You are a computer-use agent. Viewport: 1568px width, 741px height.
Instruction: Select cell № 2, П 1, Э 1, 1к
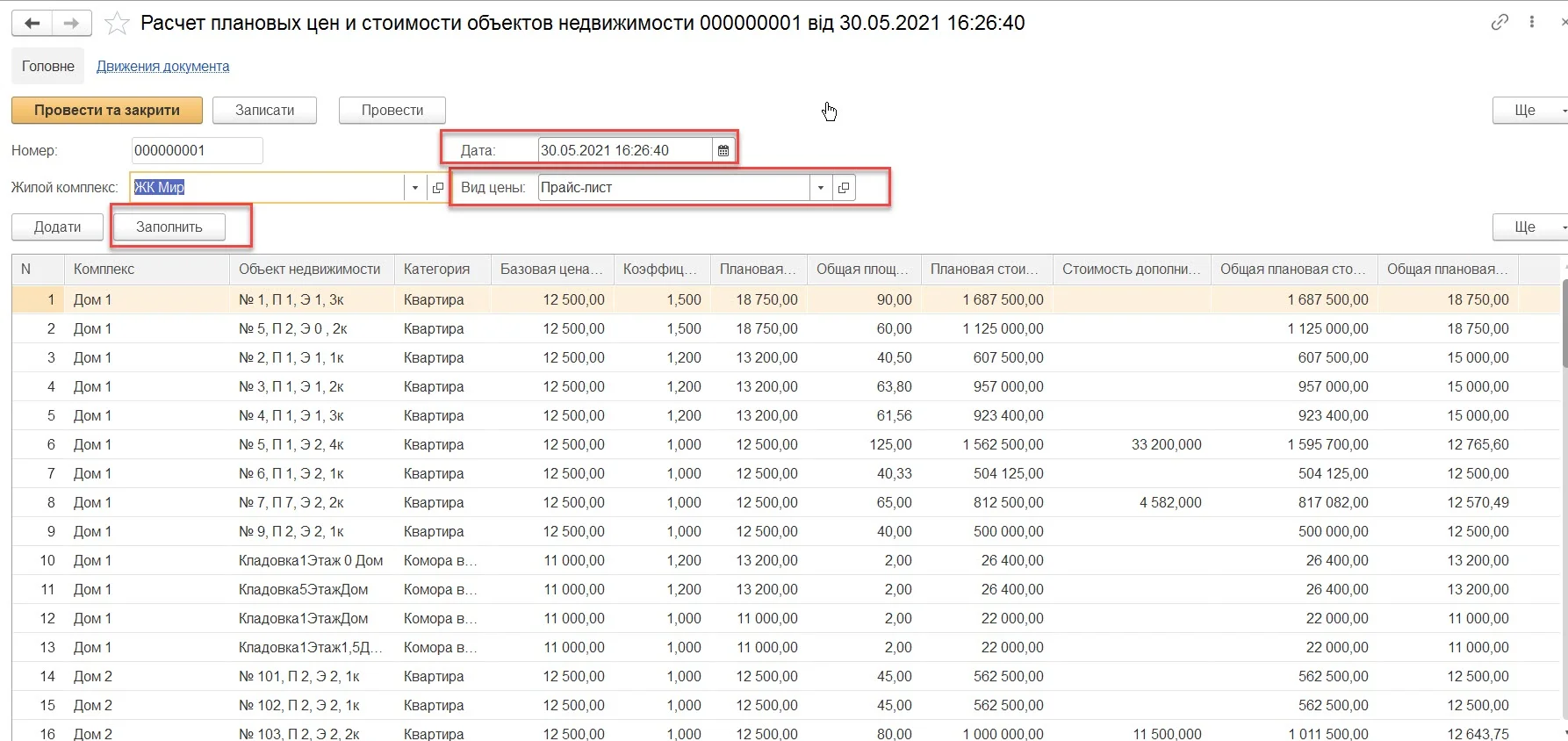click(312, 357)
